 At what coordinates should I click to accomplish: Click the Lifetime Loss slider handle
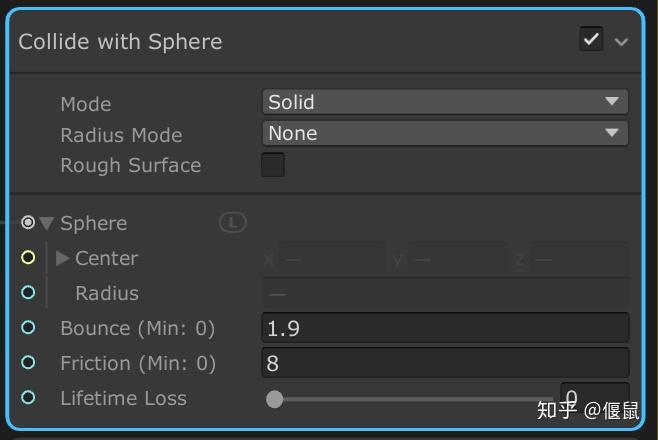click(x=275, y=399)
